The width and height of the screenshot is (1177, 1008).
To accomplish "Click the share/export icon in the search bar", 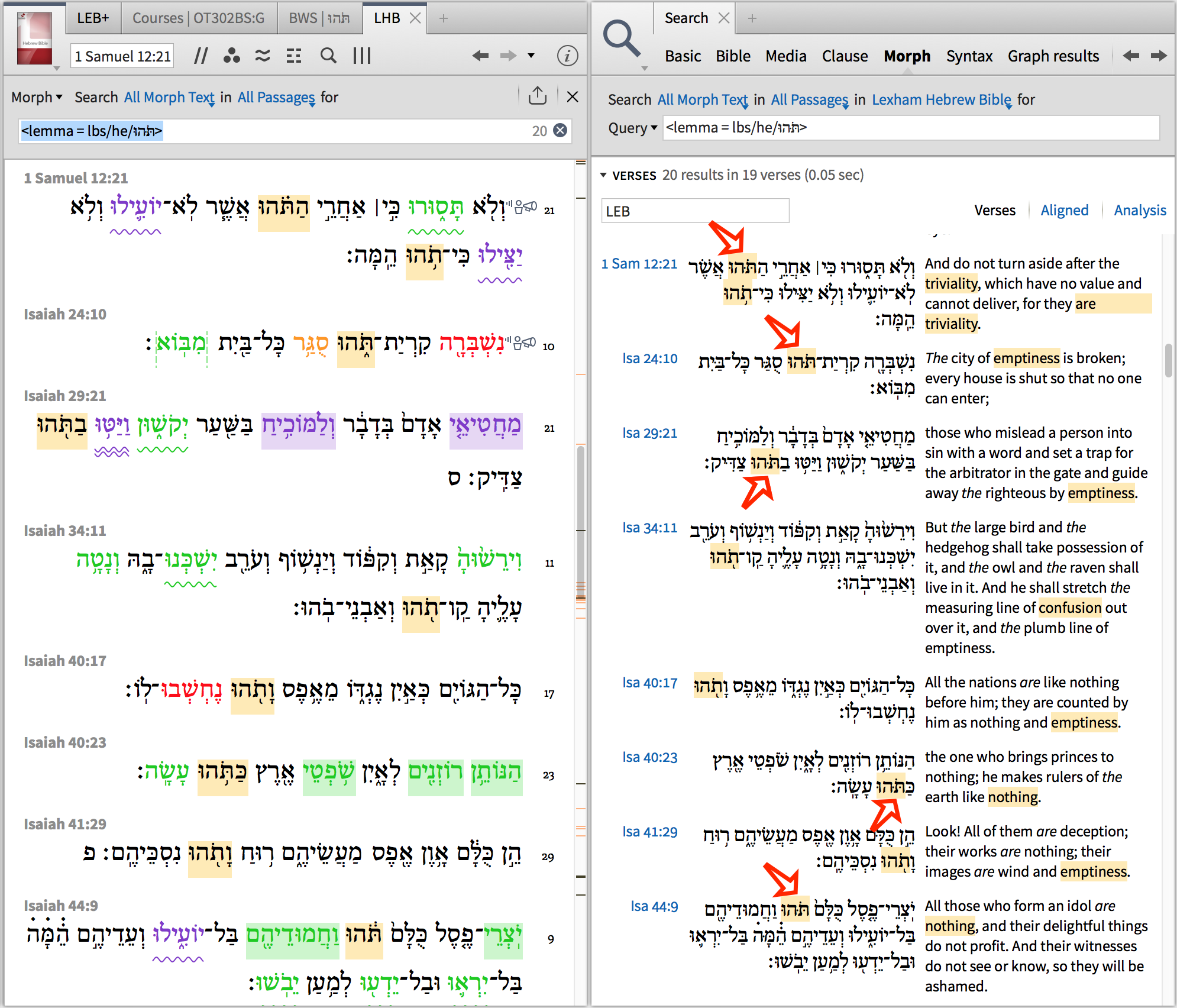I will [537, 96].
